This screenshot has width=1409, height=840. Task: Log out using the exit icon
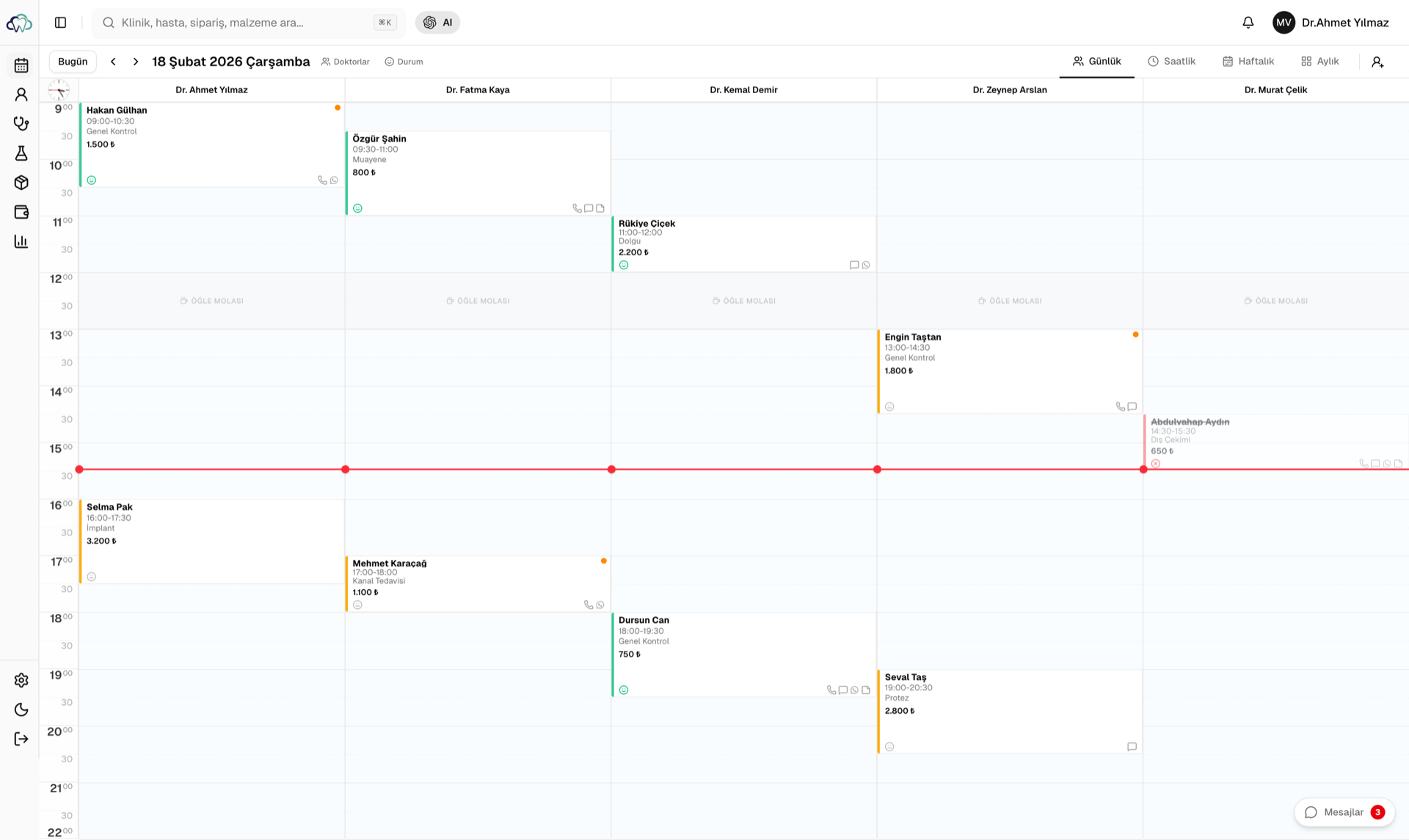pyautogui.click(x=21, y=739)
